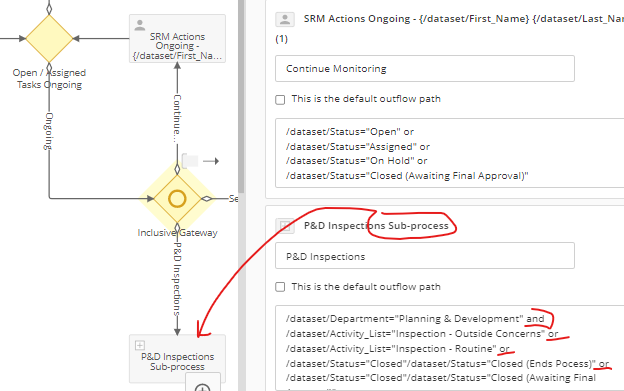Select the P&D Inspections Sub-process node
Screen dimensions: 624x391
coord(177,359)
